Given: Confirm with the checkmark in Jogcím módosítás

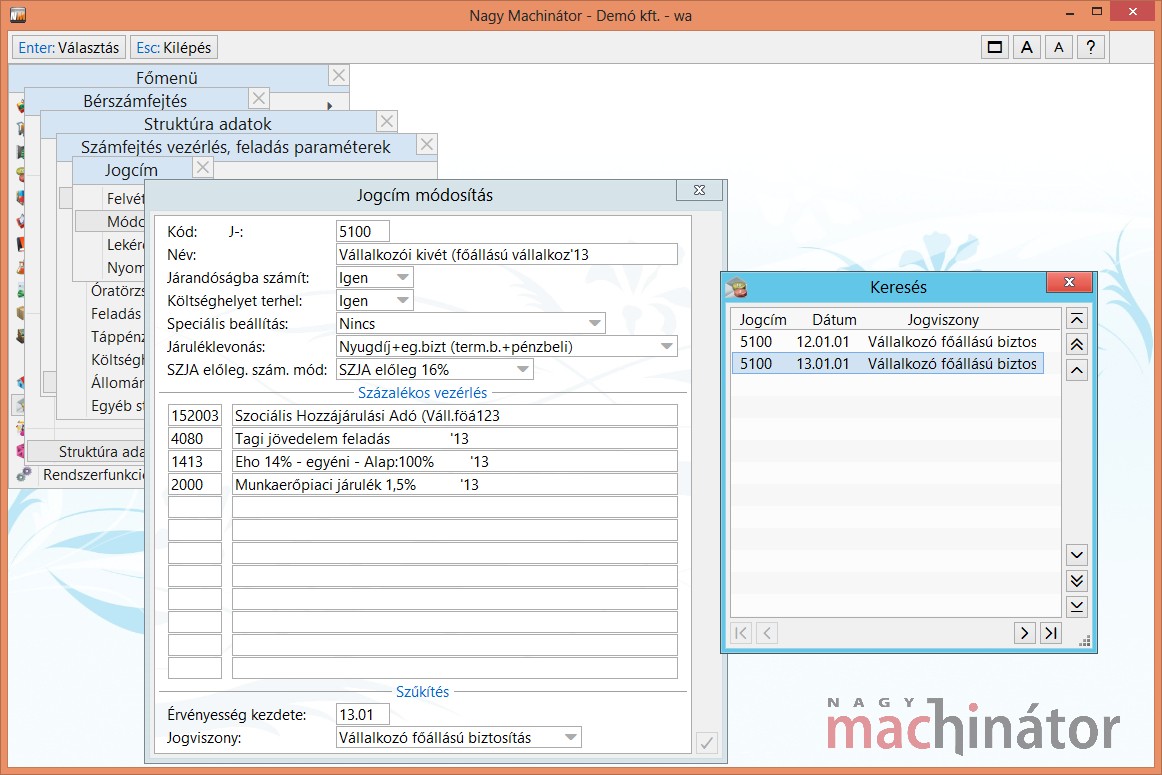Looking at the screenshot, I should point(706,742).
